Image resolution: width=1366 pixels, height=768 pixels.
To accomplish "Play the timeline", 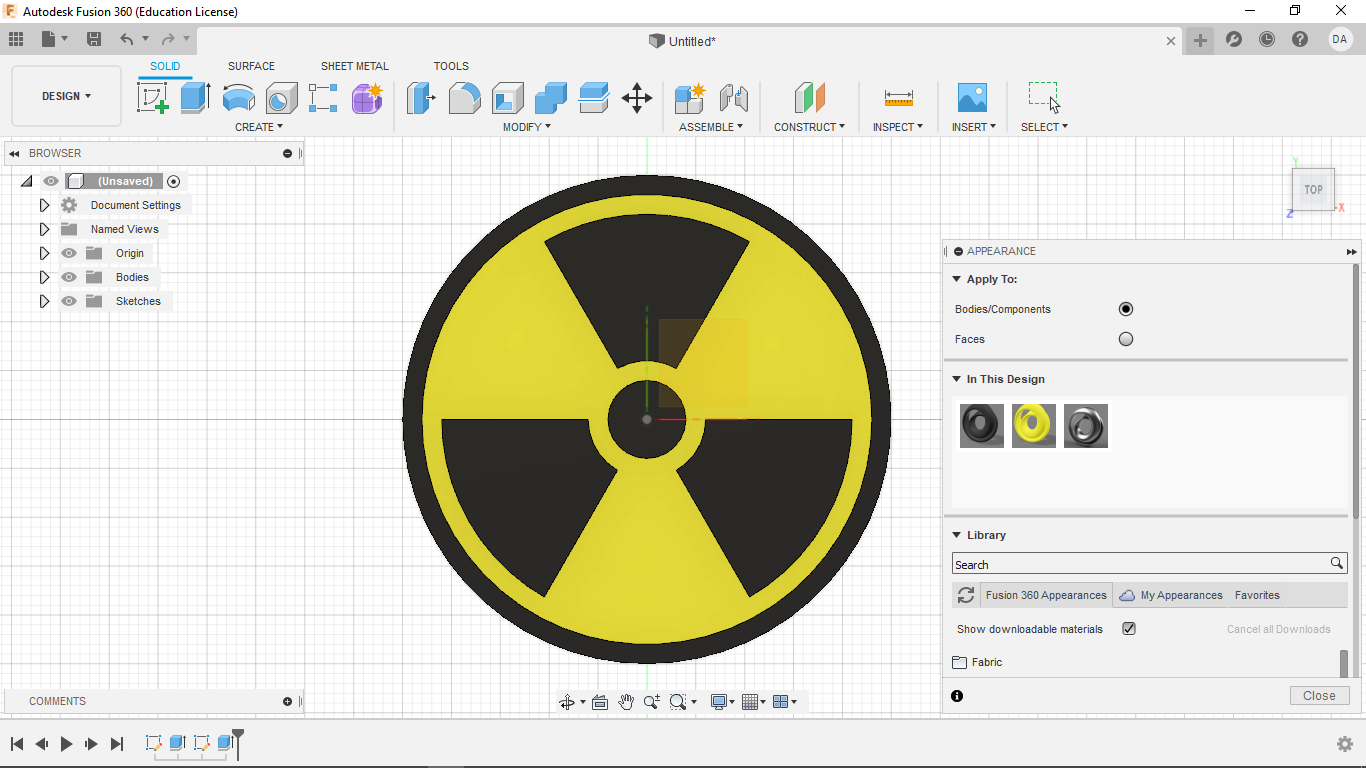I will 66,744.
